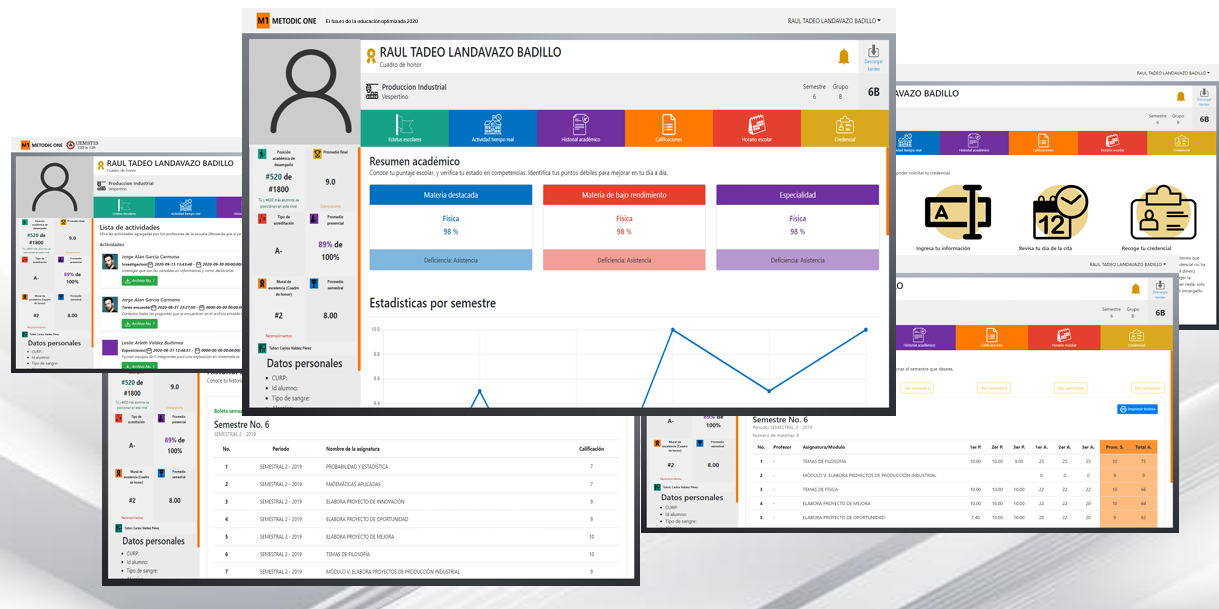Click first green Archivo No. 1 button
The image size is (1219, 609).
pos(139,281)
